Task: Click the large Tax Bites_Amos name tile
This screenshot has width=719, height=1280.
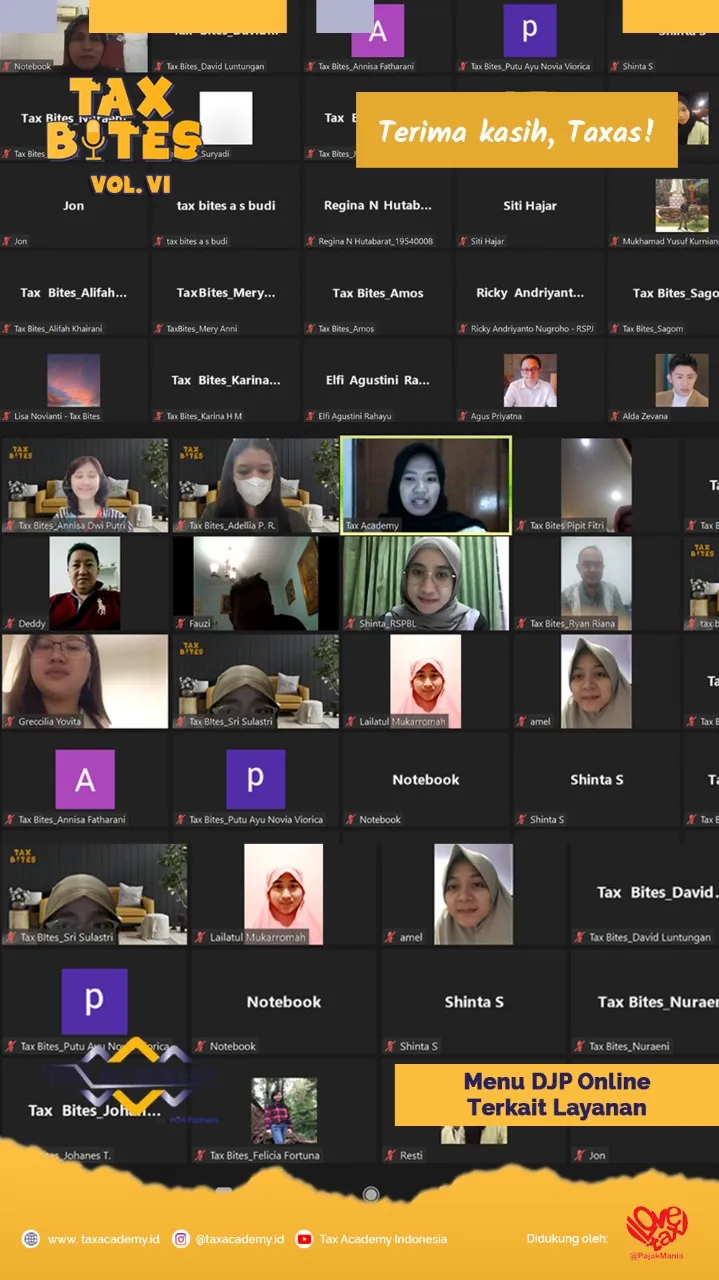Action: point(378,293)
